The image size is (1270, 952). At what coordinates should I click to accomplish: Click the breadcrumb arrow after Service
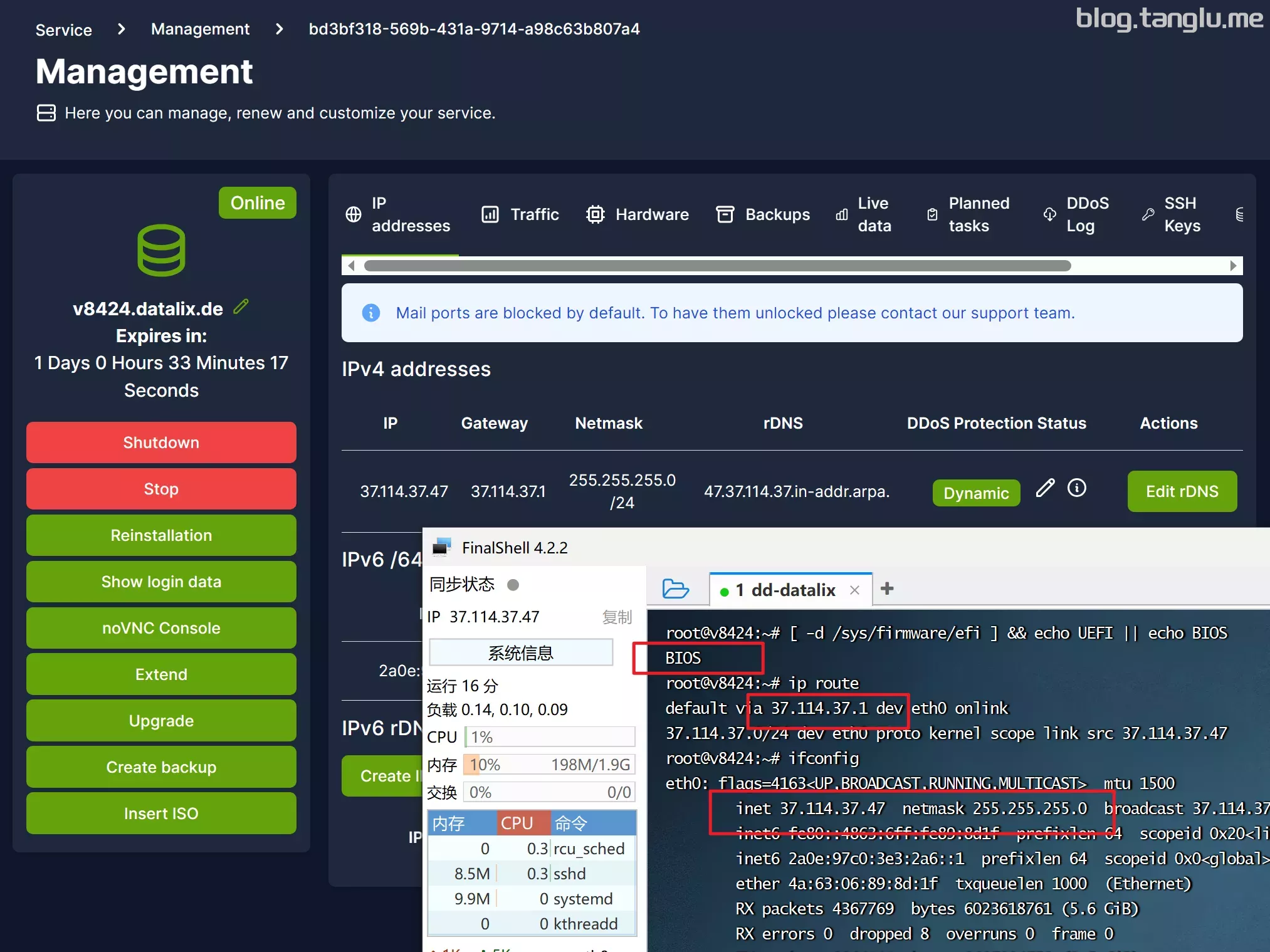[122, 29]
